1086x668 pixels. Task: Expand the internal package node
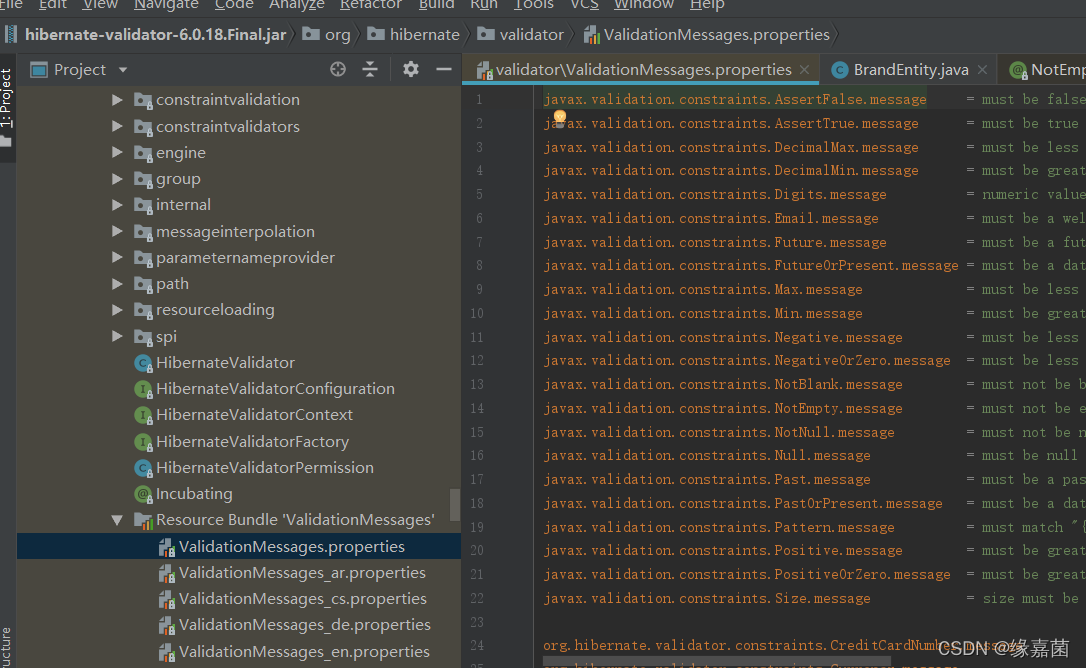coord(117,204)
